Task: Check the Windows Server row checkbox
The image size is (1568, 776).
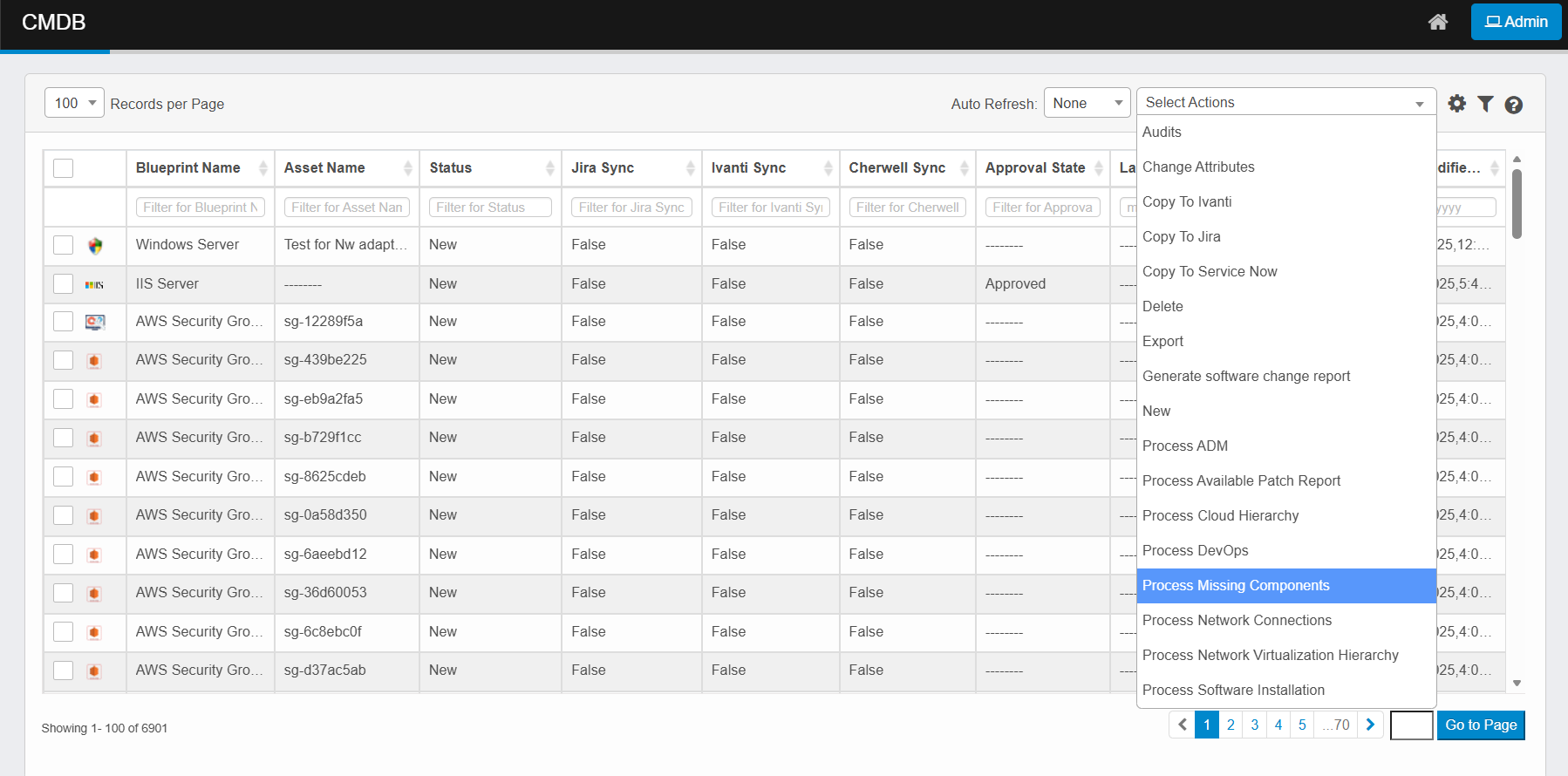Action: click(x=64, y=245)
